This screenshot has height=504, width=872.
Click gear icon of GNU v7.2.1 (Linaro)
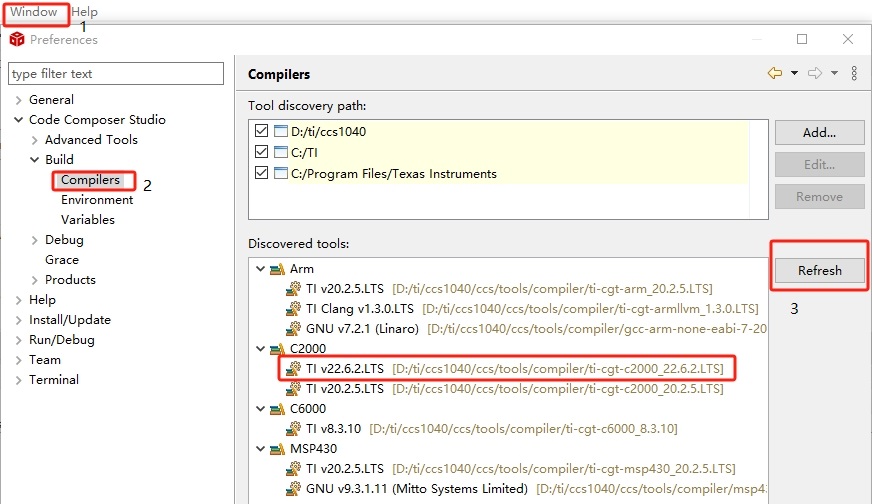293,329
